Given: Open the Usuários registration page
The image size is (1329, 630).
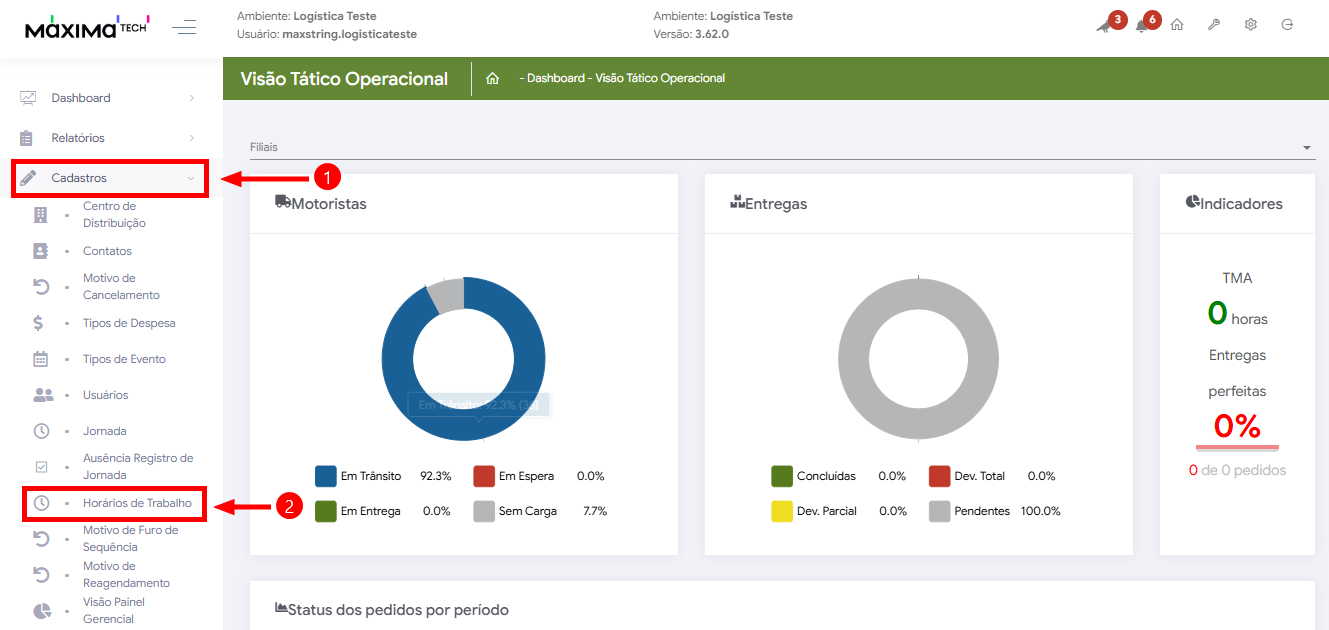Looking at the screenshot, I should (105, 395).
